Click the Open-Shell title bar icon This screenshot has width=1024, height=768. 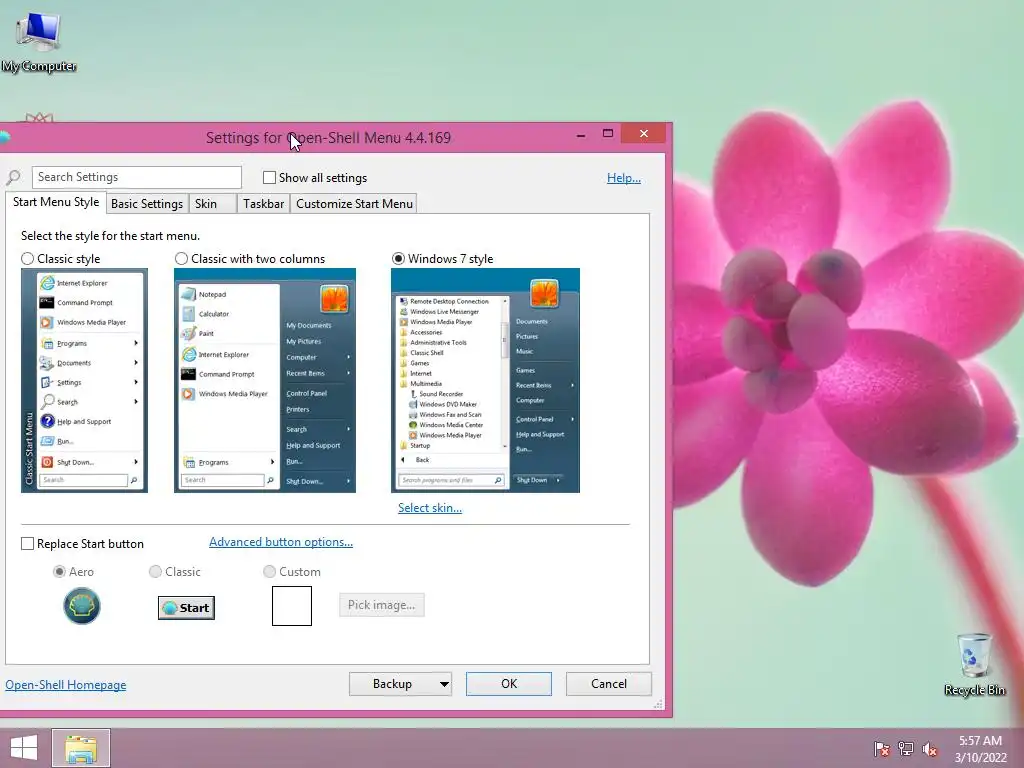pyautogui.click(x=4, y=137)
